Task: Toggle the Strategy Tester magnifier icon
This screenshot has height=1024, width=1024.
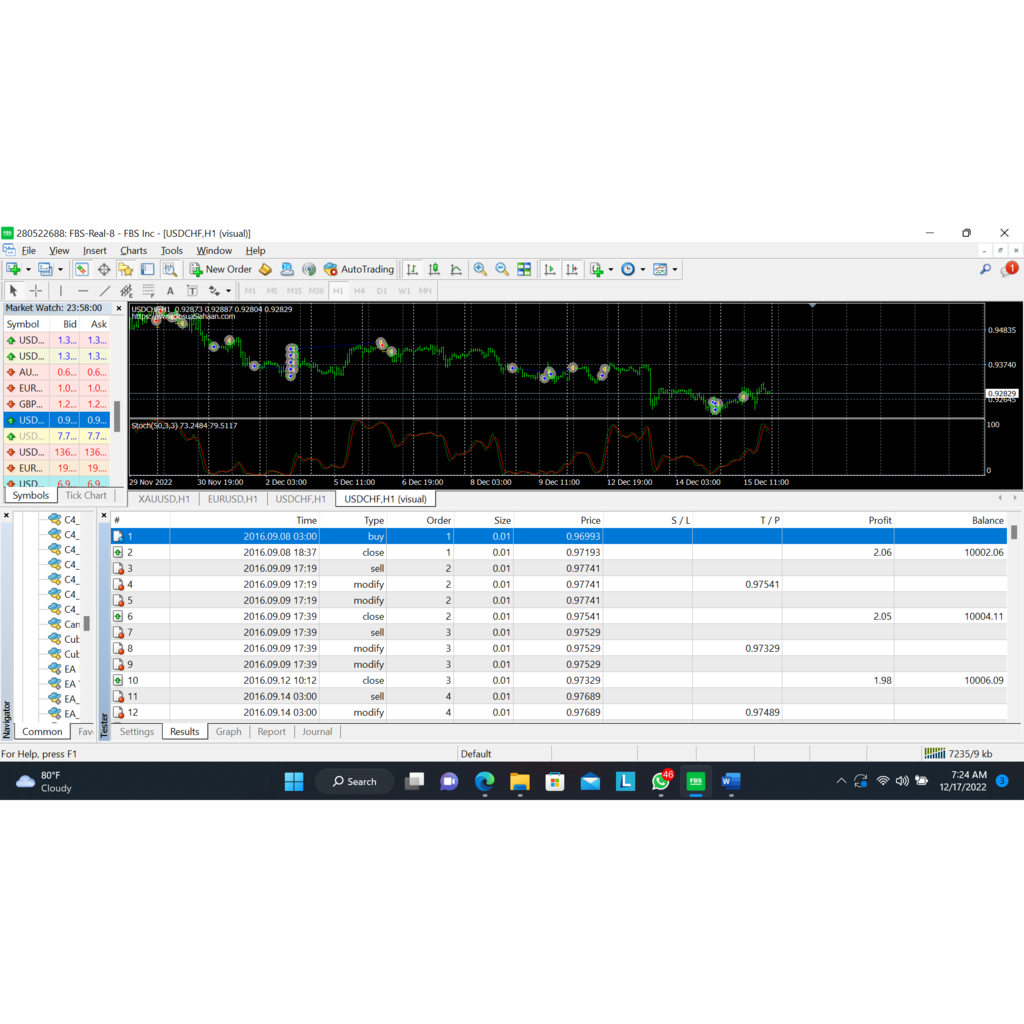Action: [170, 269]
